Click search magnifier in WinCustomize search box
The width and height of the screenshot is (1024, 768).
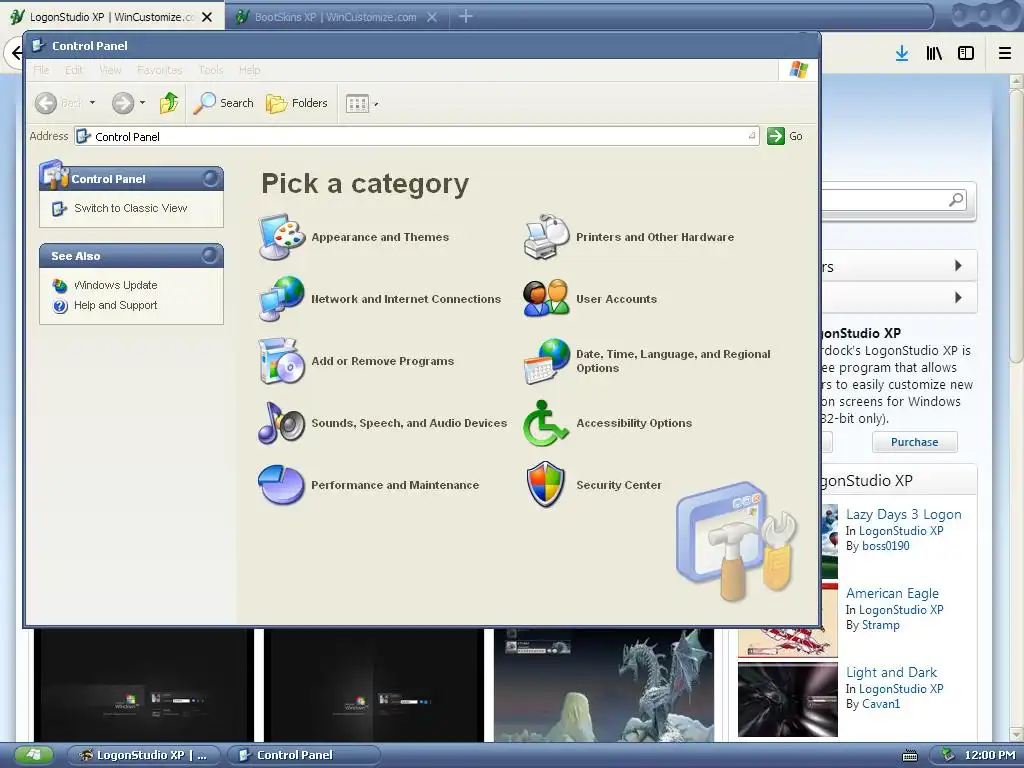click(x=956, y=199)
